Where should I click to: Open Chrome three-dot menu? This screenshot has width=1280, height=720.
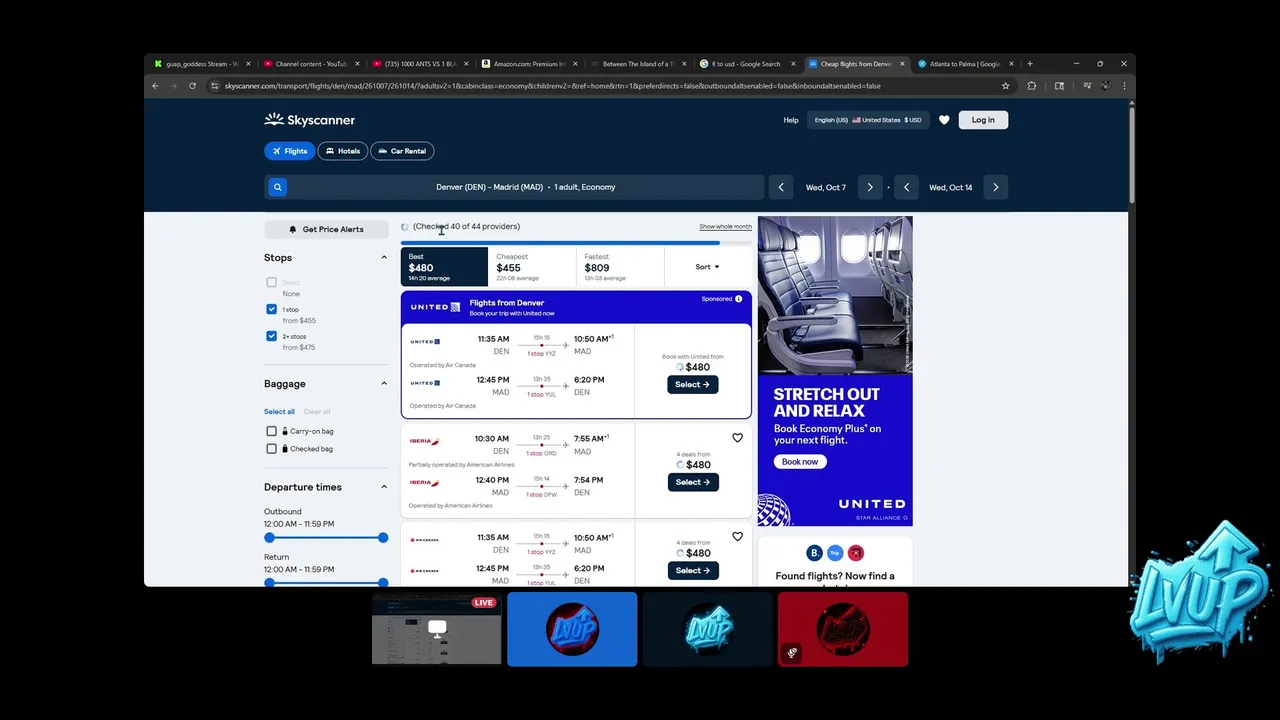[x=1124, y=86]
